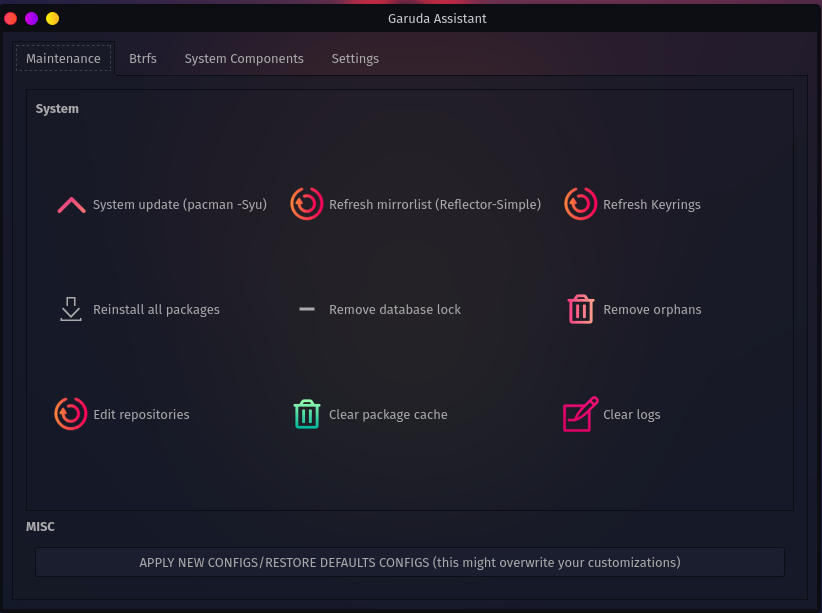
Task: Click the APPLY NEW CONFIGS/RESTORE DEFAULTS CONFIGS button
Action: click(410, 562)
